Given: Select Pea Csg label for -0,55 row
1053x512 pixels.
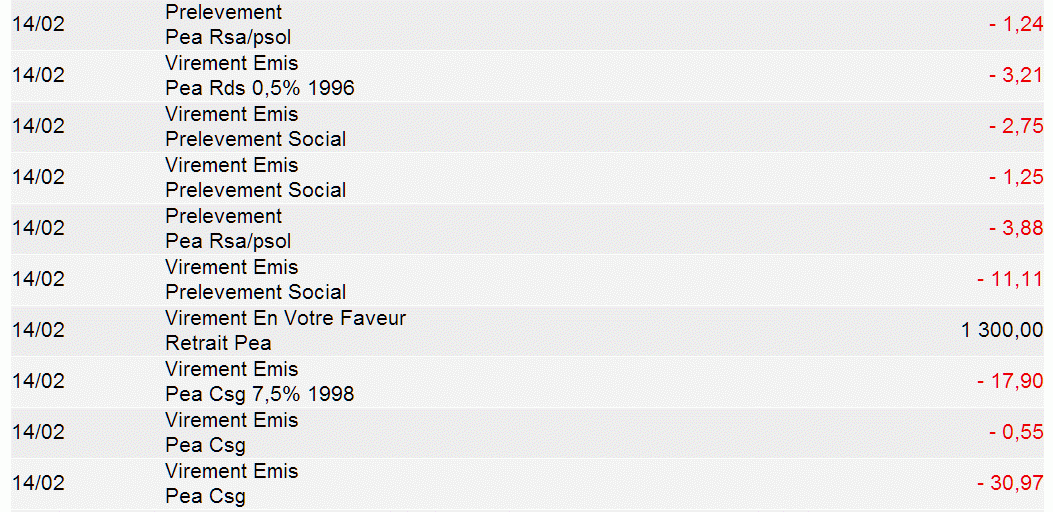Looking at the screenshot, I should (x=205, y=446).
